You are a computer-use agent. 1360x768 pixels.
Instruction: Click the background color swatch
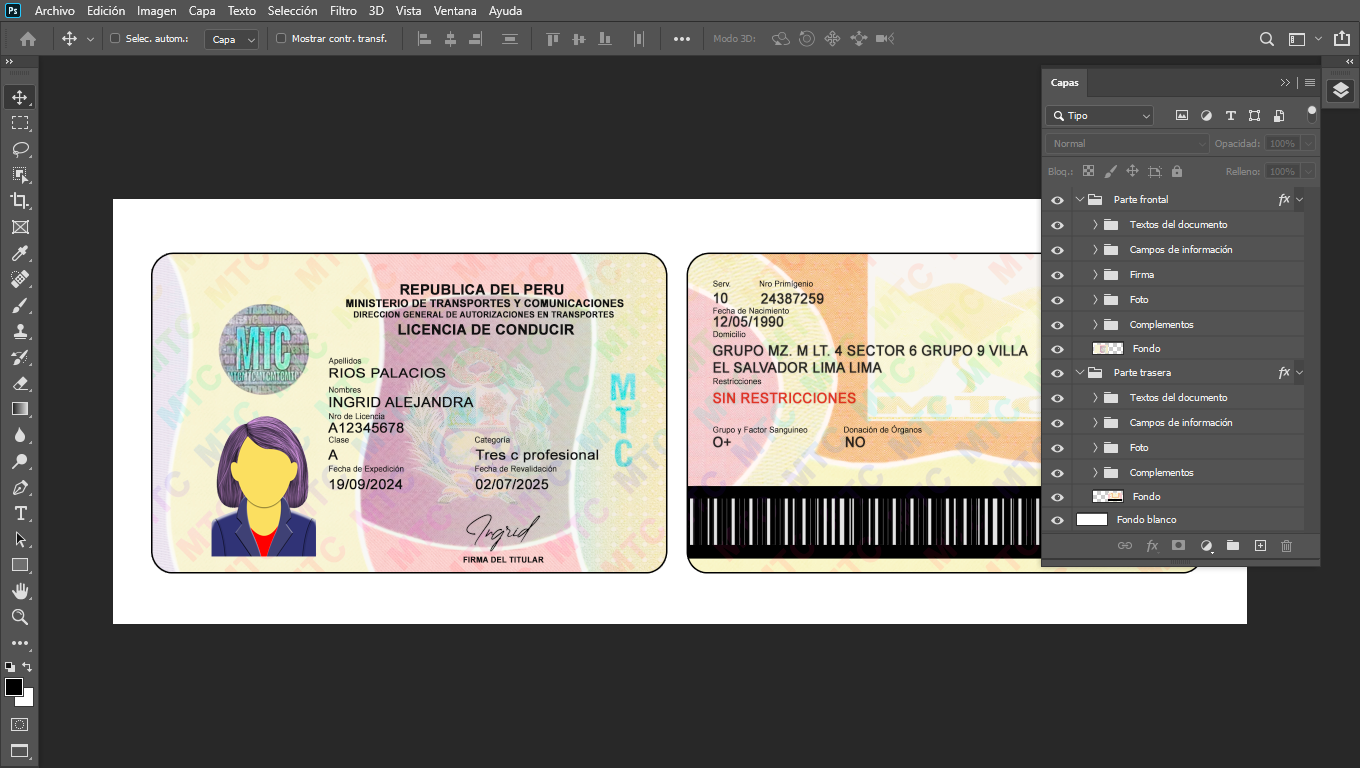27,699
